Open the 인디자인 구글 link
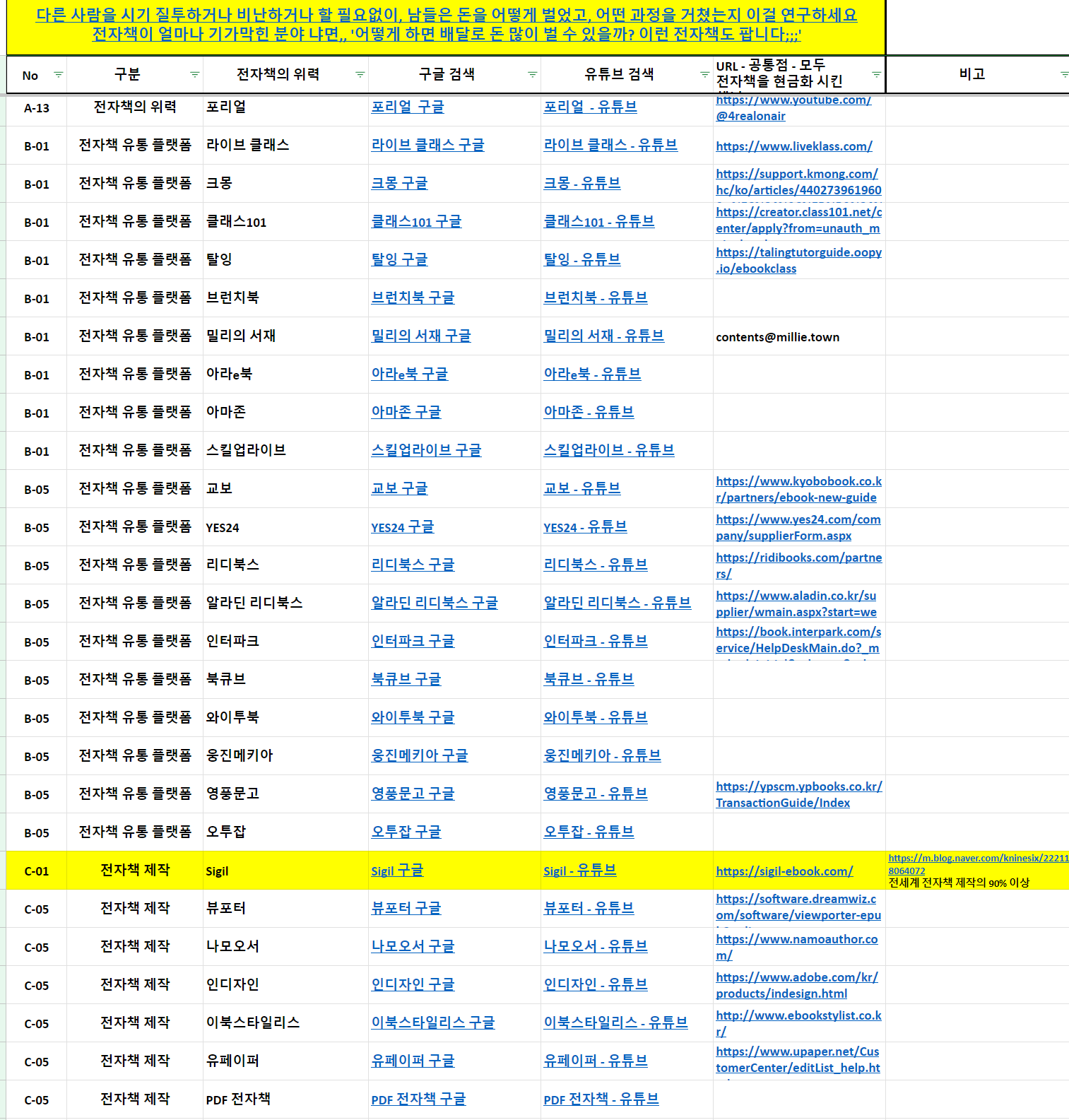The height and width of the screenshot is (1120, 1069). (x=413, y=984)
